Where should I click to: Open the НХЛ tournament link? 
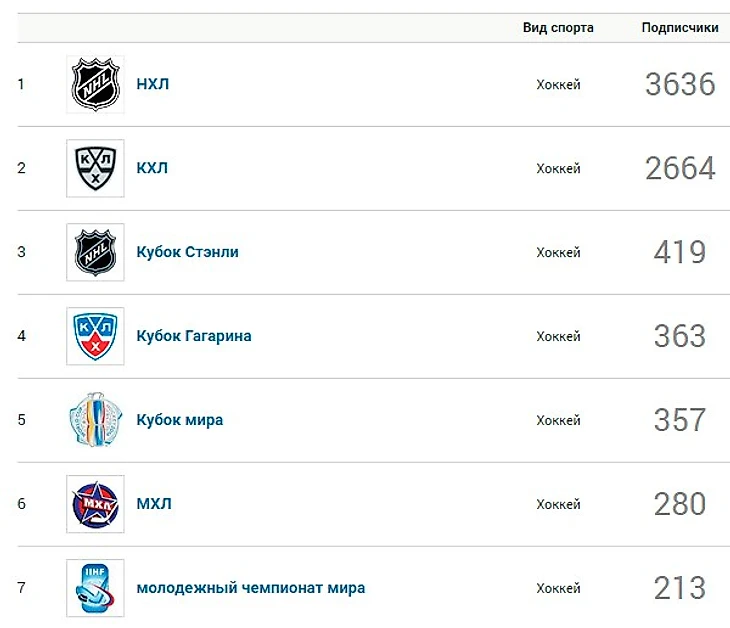click(153, 84)
